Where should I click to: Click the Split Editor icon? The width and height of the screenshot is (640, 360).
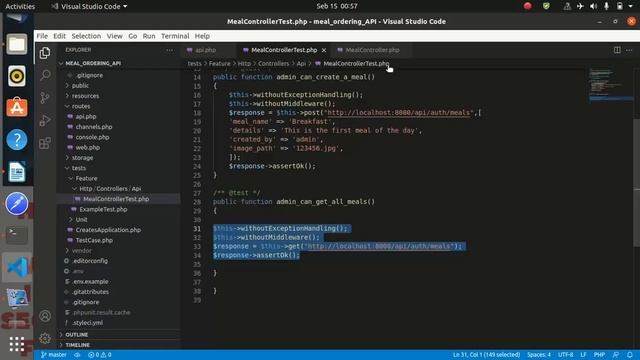click(x=617, y=50)
